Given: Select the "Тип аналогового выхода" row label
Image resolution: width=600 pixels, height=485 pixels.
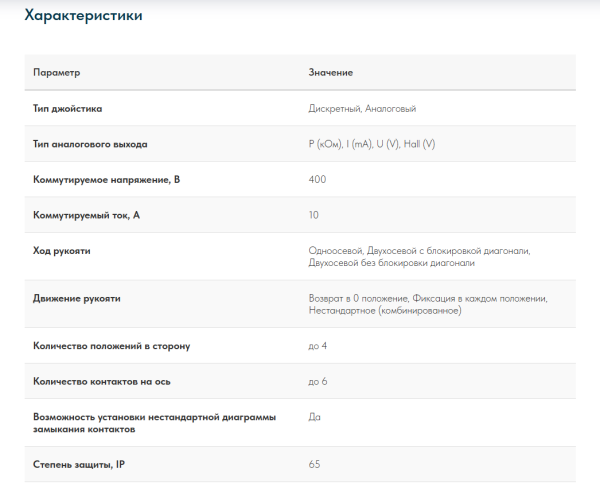Looking at the screenshot, I should click(x=90, y=144).
